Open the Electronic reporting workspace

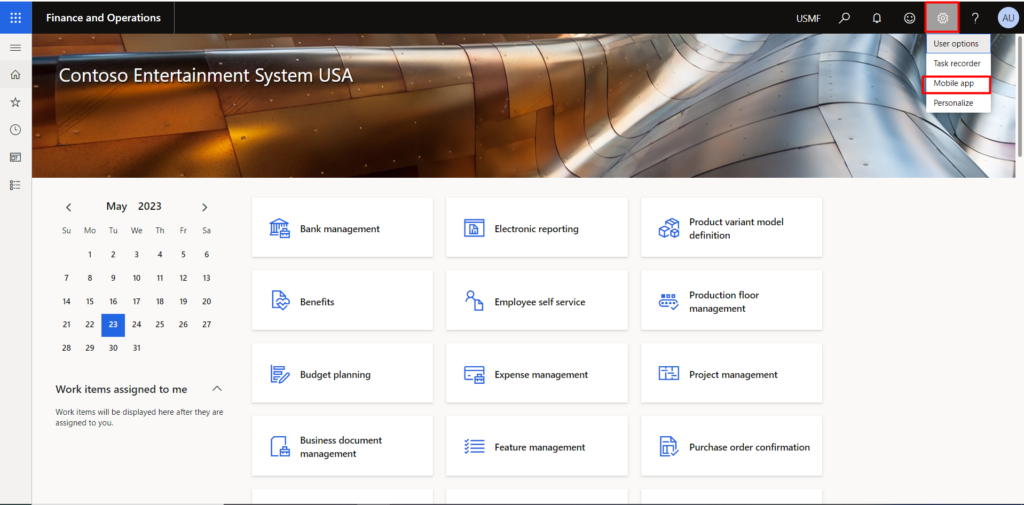[x=537, y=227]
